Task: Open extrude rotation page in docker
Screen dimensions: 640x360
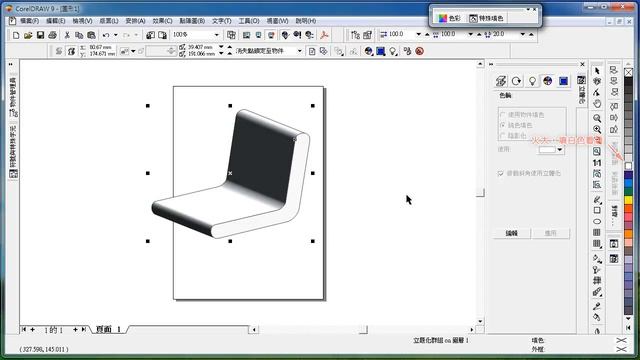Action: point(516,81)
